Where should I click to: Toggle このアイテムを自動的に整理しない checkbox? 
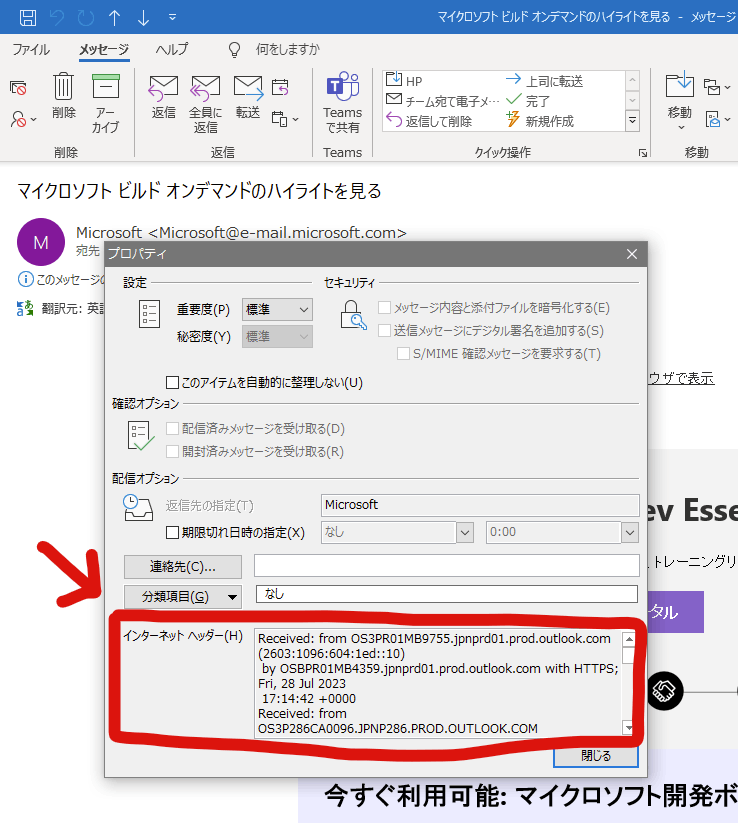172,383
